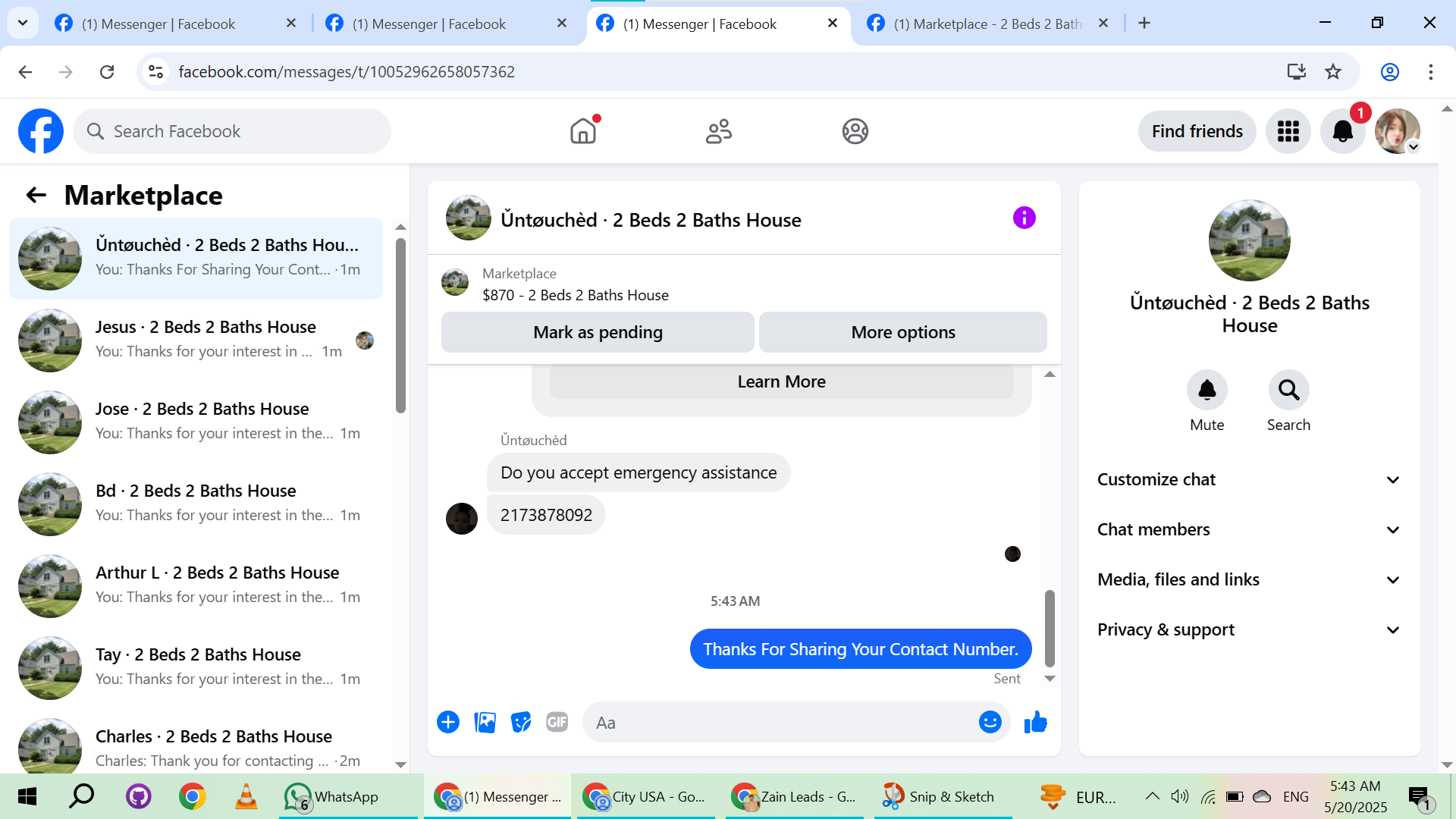Open Chrome profile icon in toolbar
The height and width of the screenshot is (819, 1456).
[1390, 72]
